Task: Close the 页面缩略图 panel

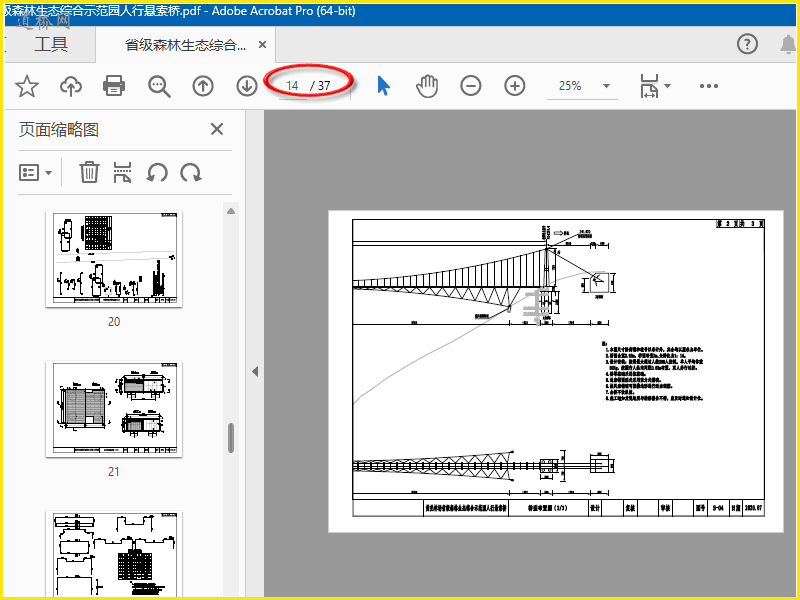Action: [x=217, y=129]
